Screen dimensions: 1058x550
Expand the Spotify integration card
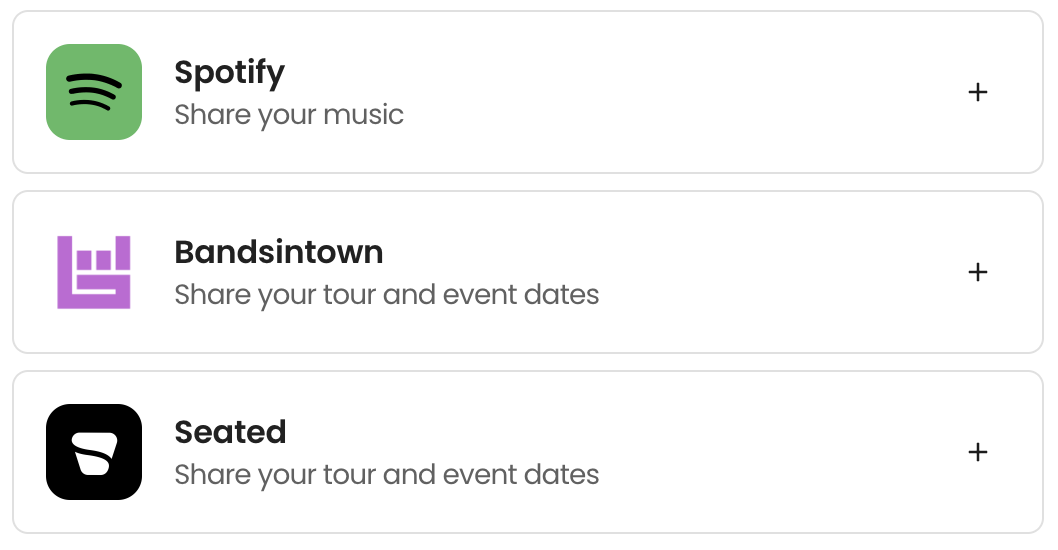coord(528,92)
